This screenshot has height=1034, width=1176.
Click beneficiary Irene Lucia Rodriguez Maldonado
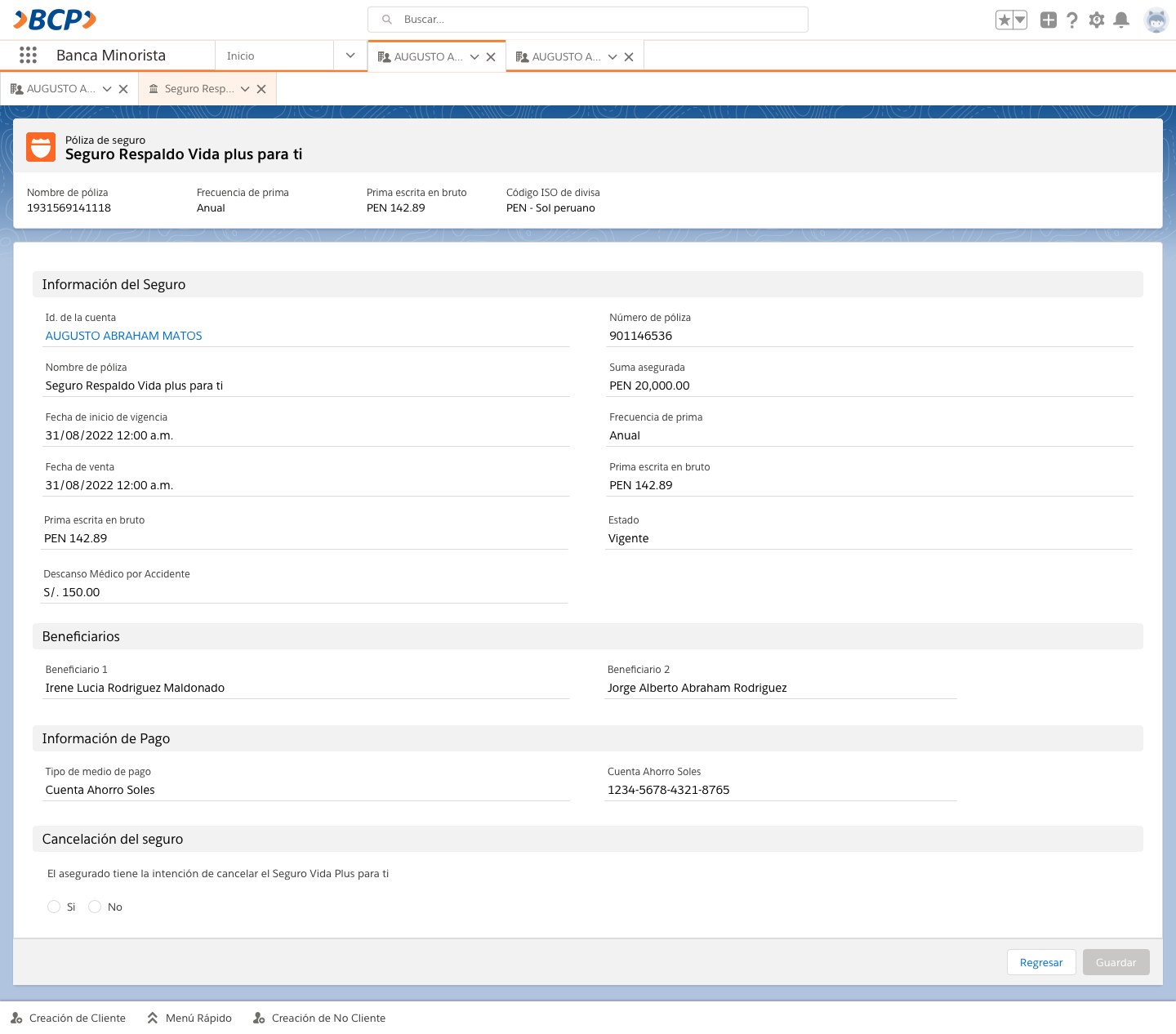point(135,688)
